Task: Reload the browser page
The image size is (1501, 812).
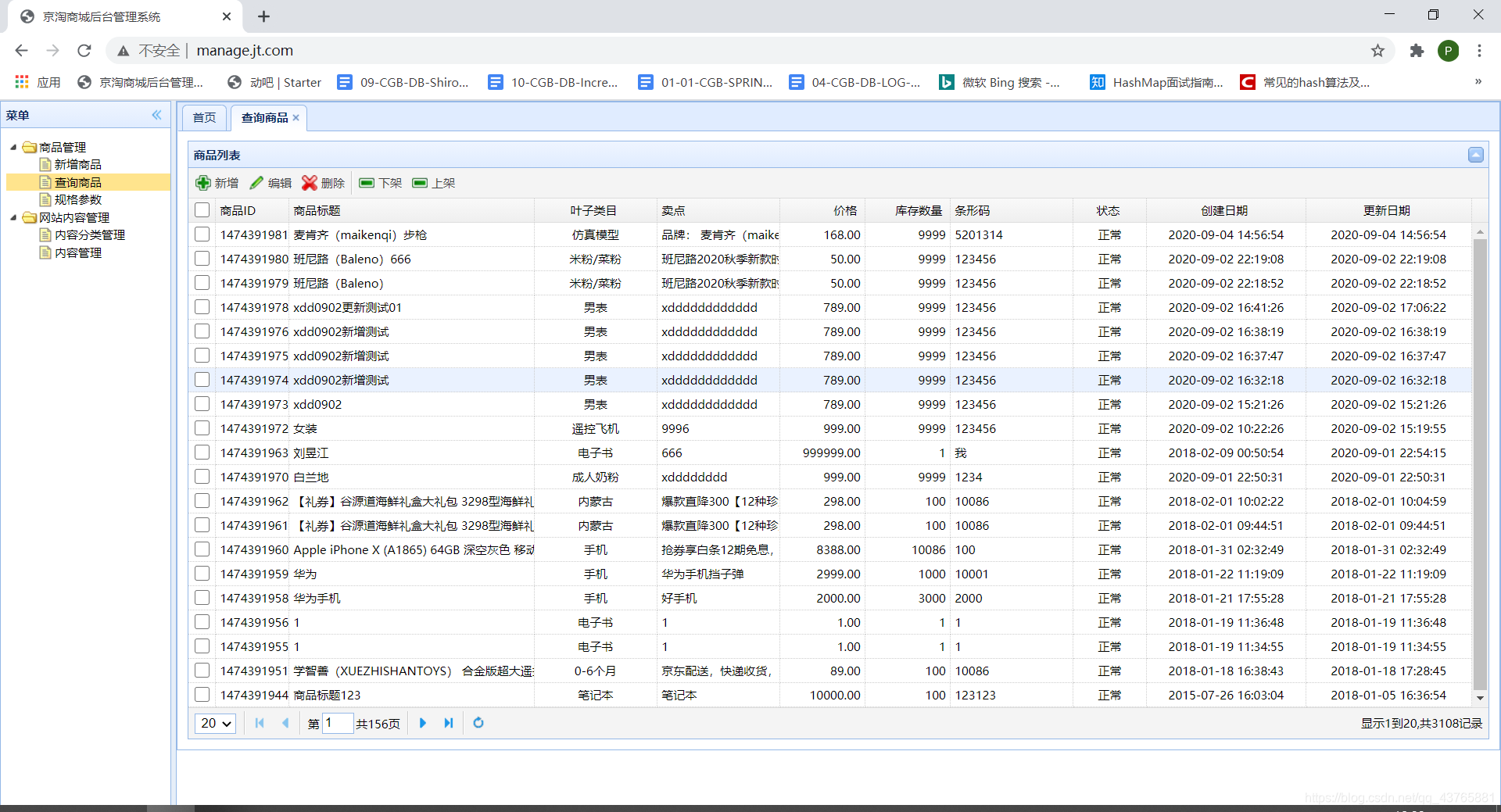Action: (84, 51)
